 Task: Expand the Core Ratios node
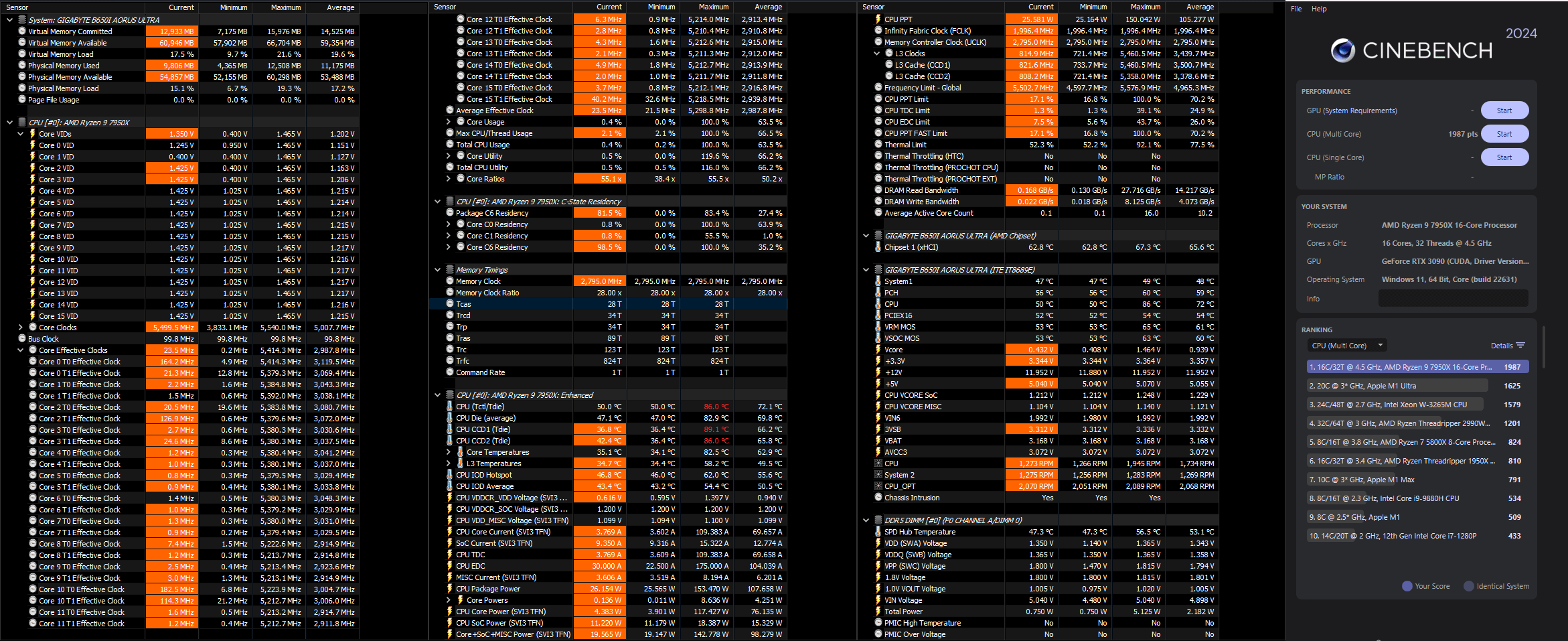[449, 179]
